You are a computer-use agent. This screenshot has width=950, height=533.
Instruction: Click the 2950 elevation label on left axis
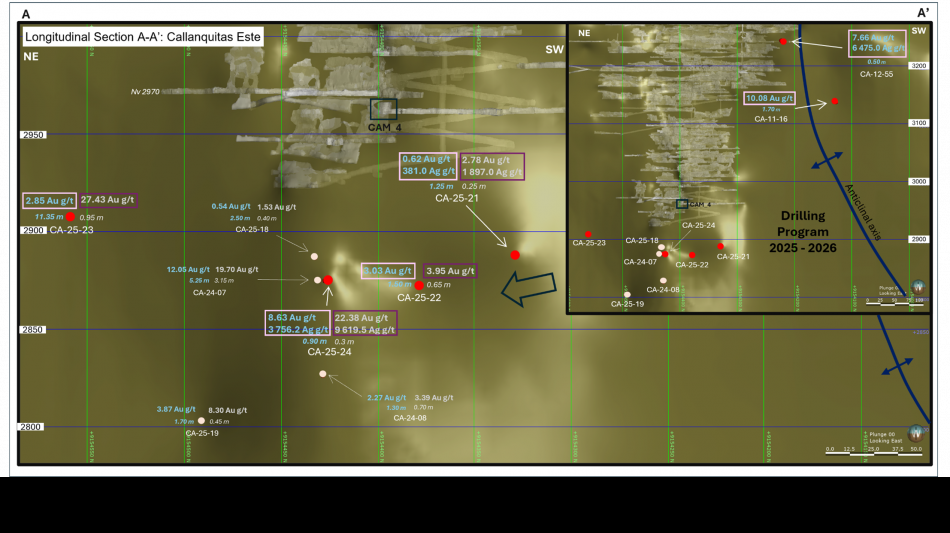tap(34, 134)
